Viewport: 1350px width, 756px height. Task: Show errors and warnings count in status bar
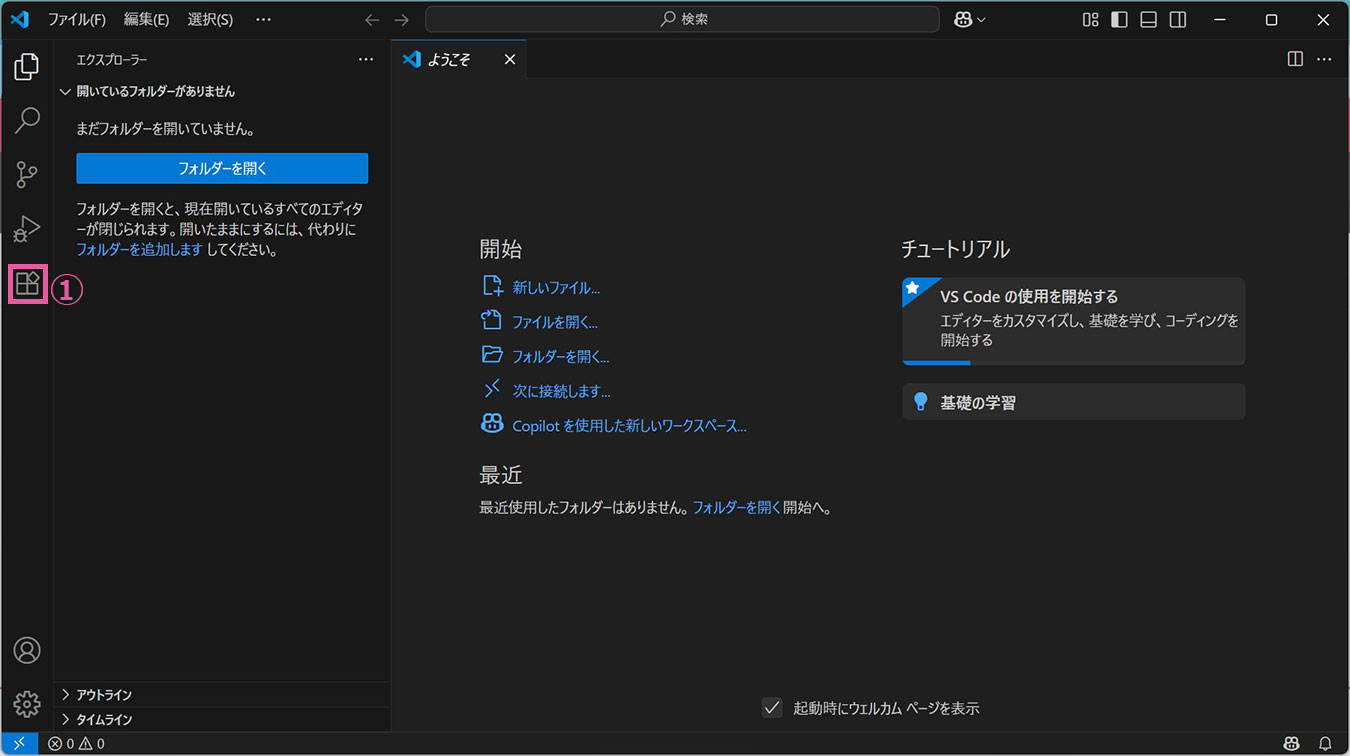[x=76, y=744]
